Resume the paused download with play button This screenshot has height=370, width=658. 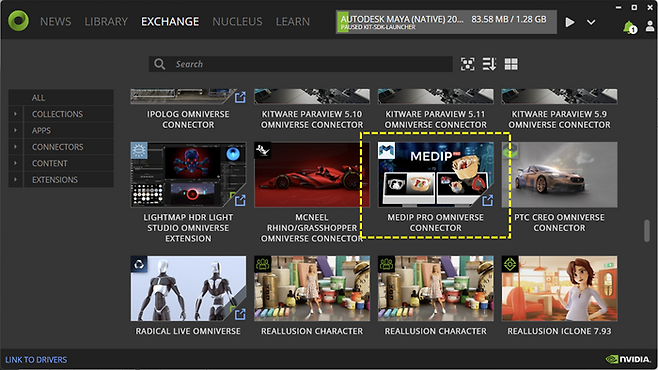[x=569, y=22]
